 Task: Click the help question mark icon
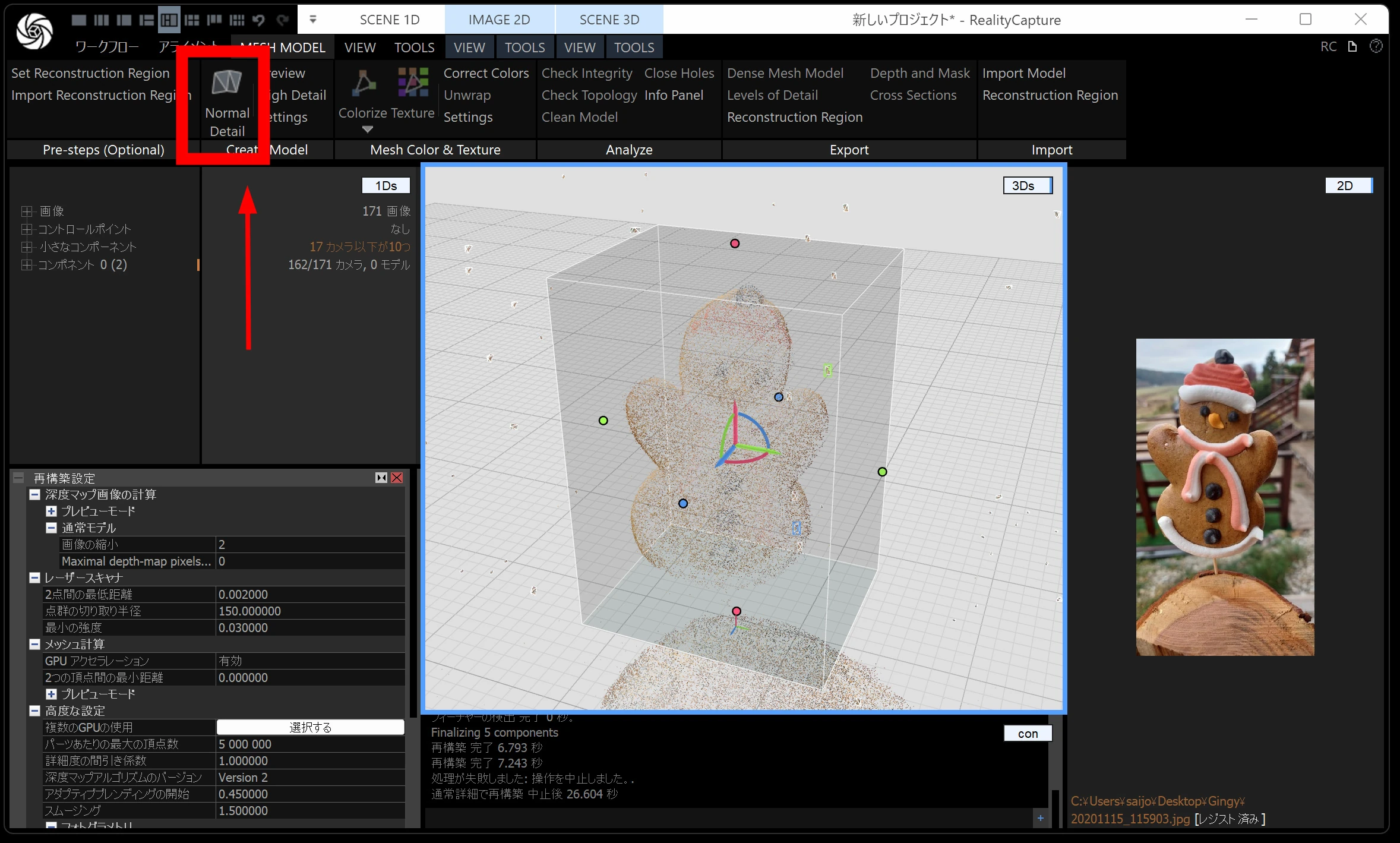pyautogui.click(x=1376, y=46)
